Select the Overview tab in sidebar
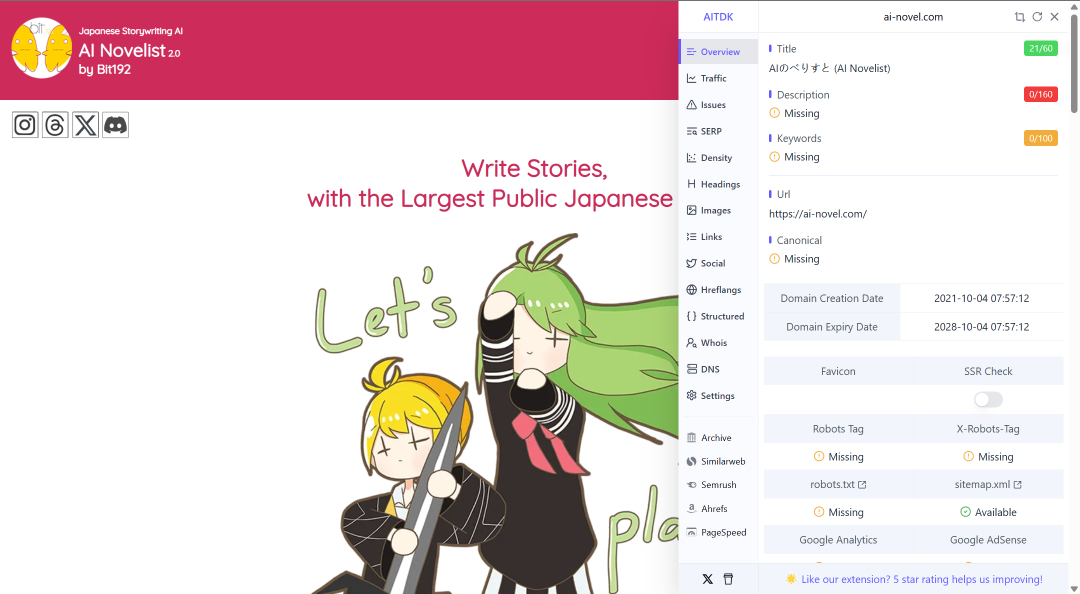This screenshot has width=1080, height=594. [718, 52]
